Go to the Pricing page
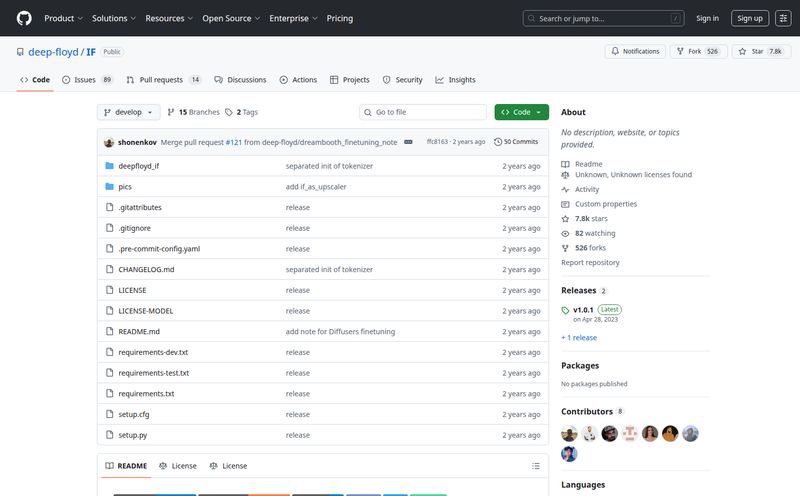This screenshot has width=800, height=496. [340, 18]
